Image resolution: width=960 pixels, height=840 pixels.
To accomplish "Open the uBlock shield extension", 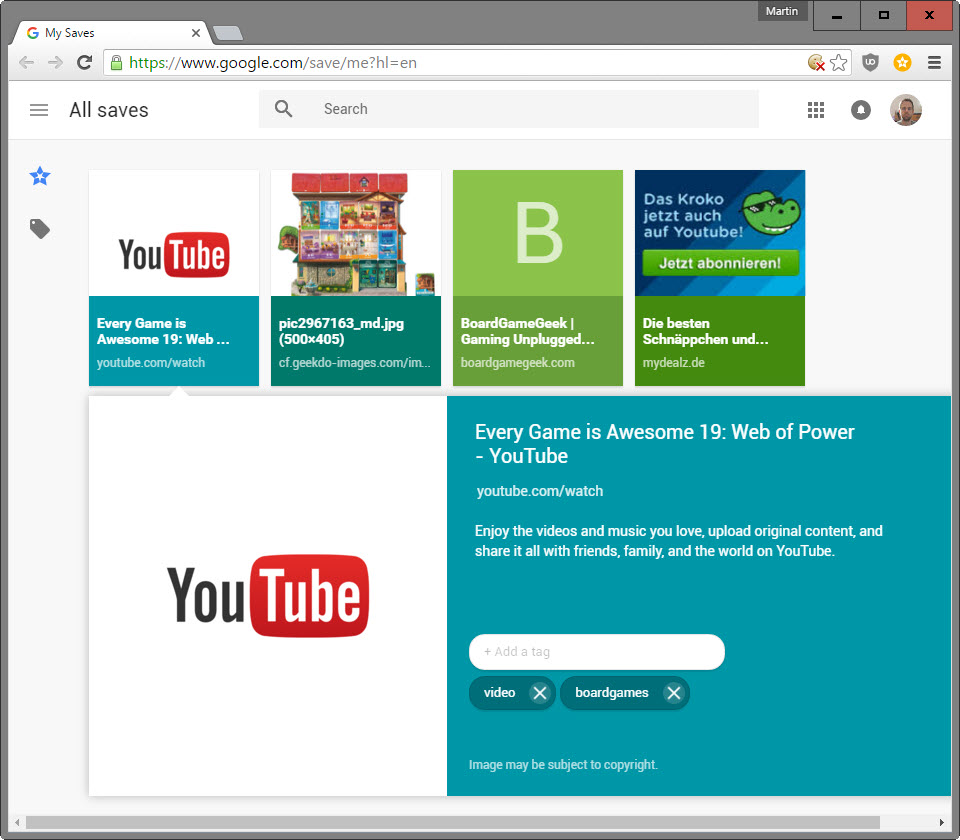I will (870, 62).
